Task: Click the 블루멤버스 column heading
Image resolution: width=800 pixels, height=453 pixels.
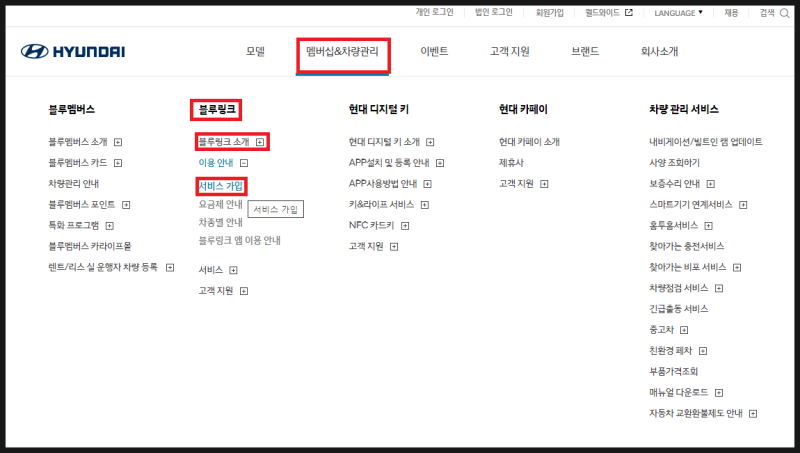Action: pyautogui.click(x=71, y=109)
